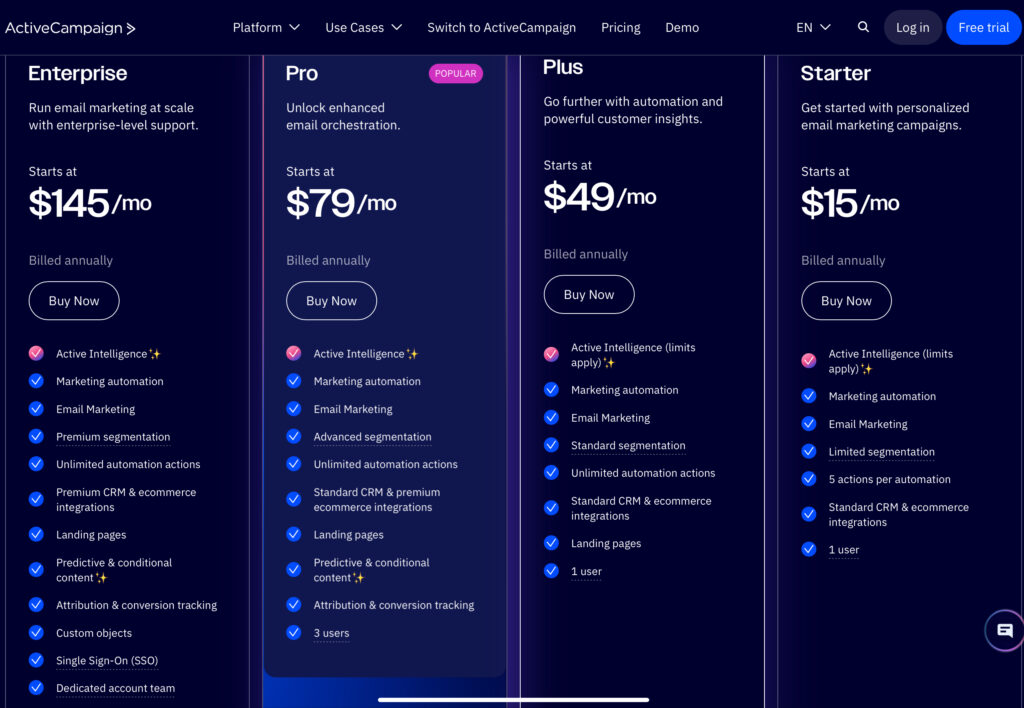Click the check beside Dedicated account team
1024x708 pixels.
36,688
